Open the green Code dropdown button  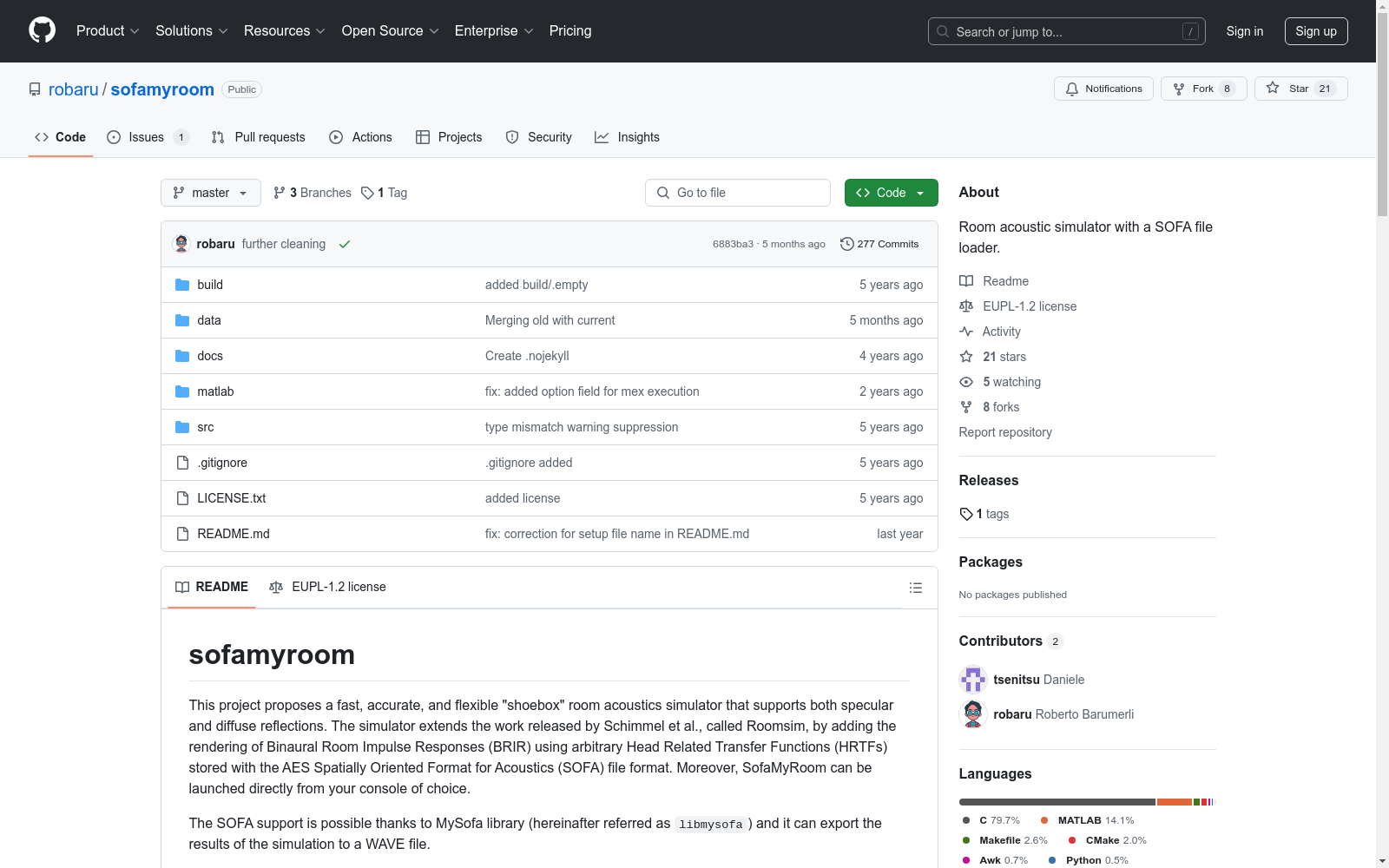(x=891, y=193)
